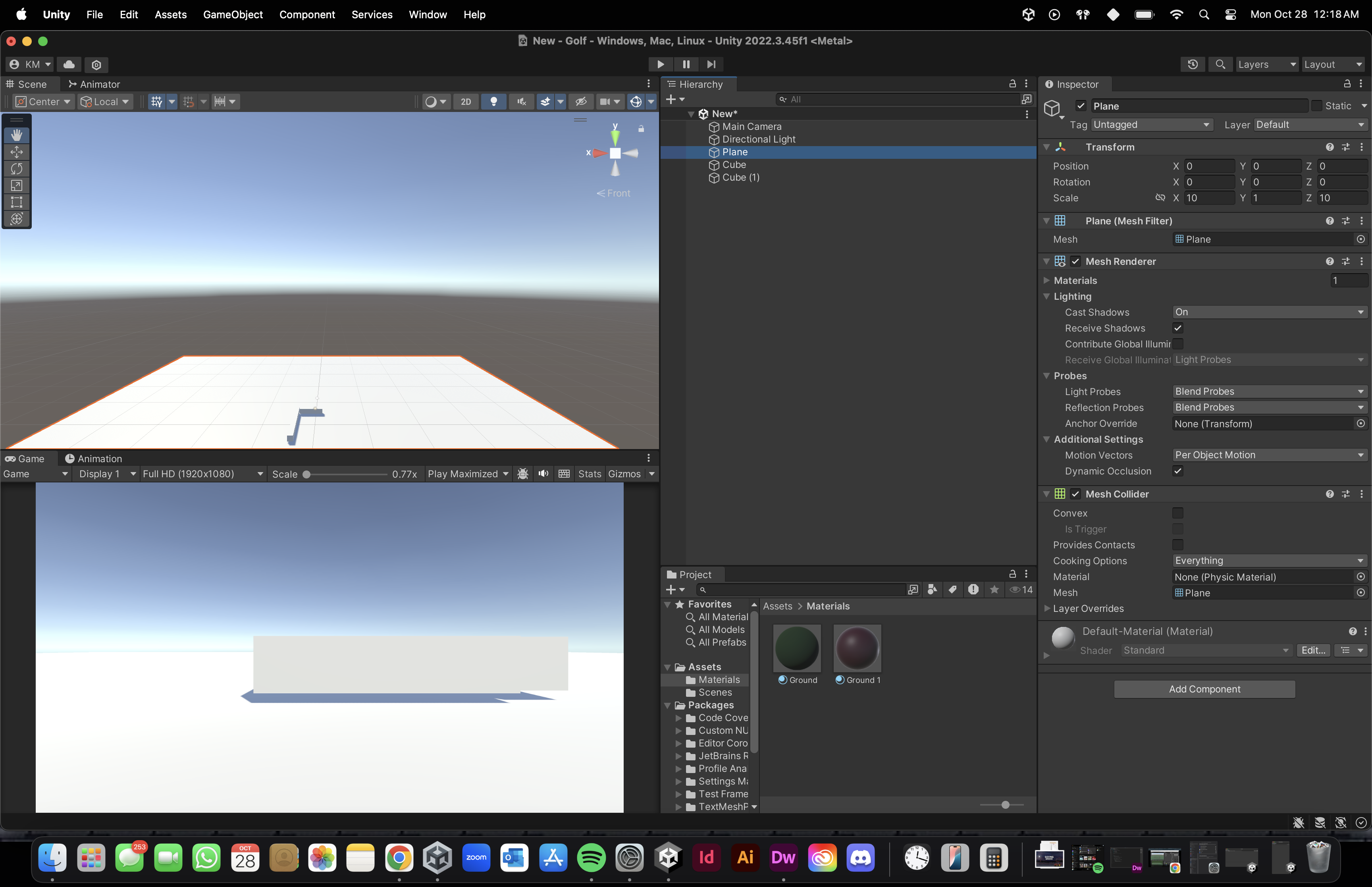The image size is (1372, 887).
Task: Toggle Plane object active checkbox
Action: click(1081, 105)
